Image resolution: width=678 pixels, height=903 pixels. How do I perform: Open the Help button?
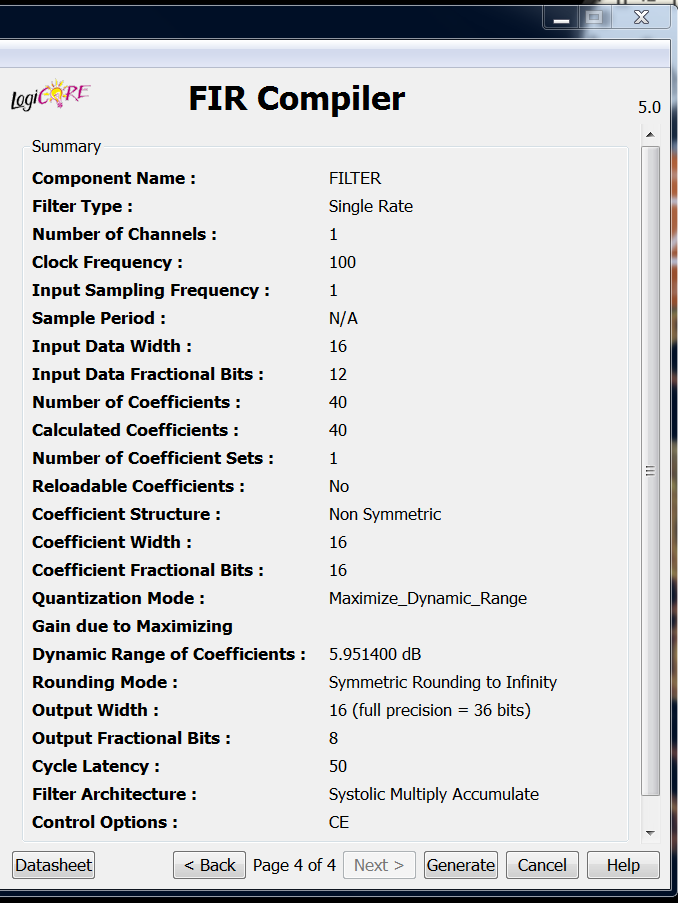pyautogui.click(x=623, y=865)
